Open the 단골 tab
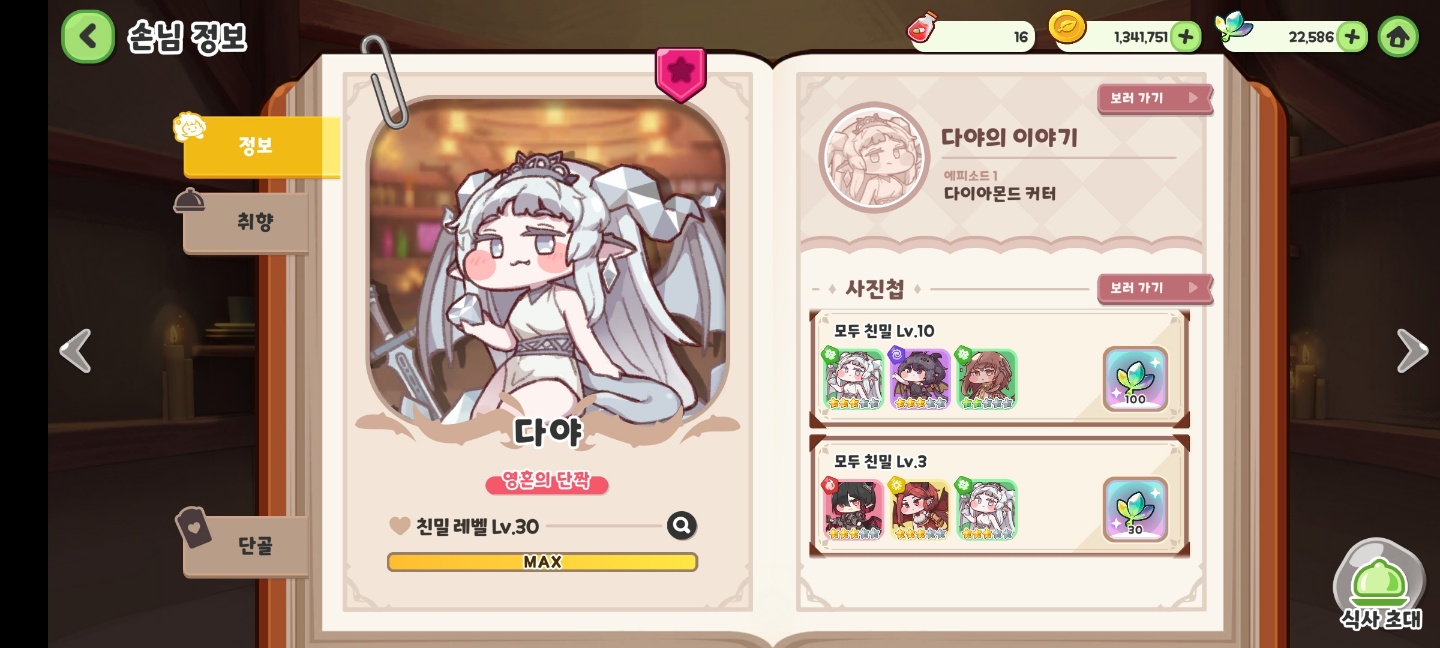Viewport: 1440px width, 648px height. click(x=246, y=545)
